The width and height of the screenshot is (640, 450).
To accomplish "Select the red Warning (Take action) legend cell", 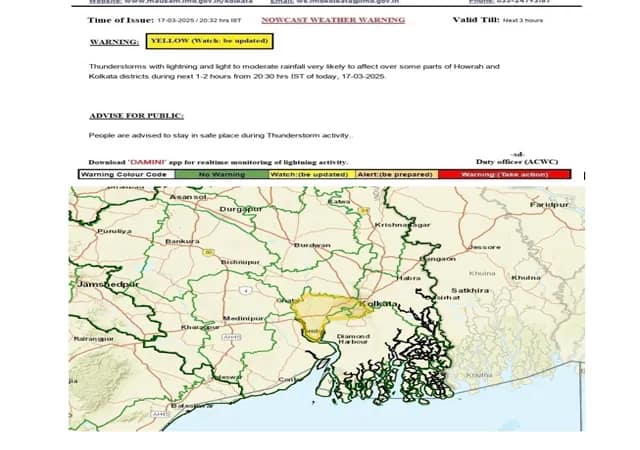I will 504,174.
